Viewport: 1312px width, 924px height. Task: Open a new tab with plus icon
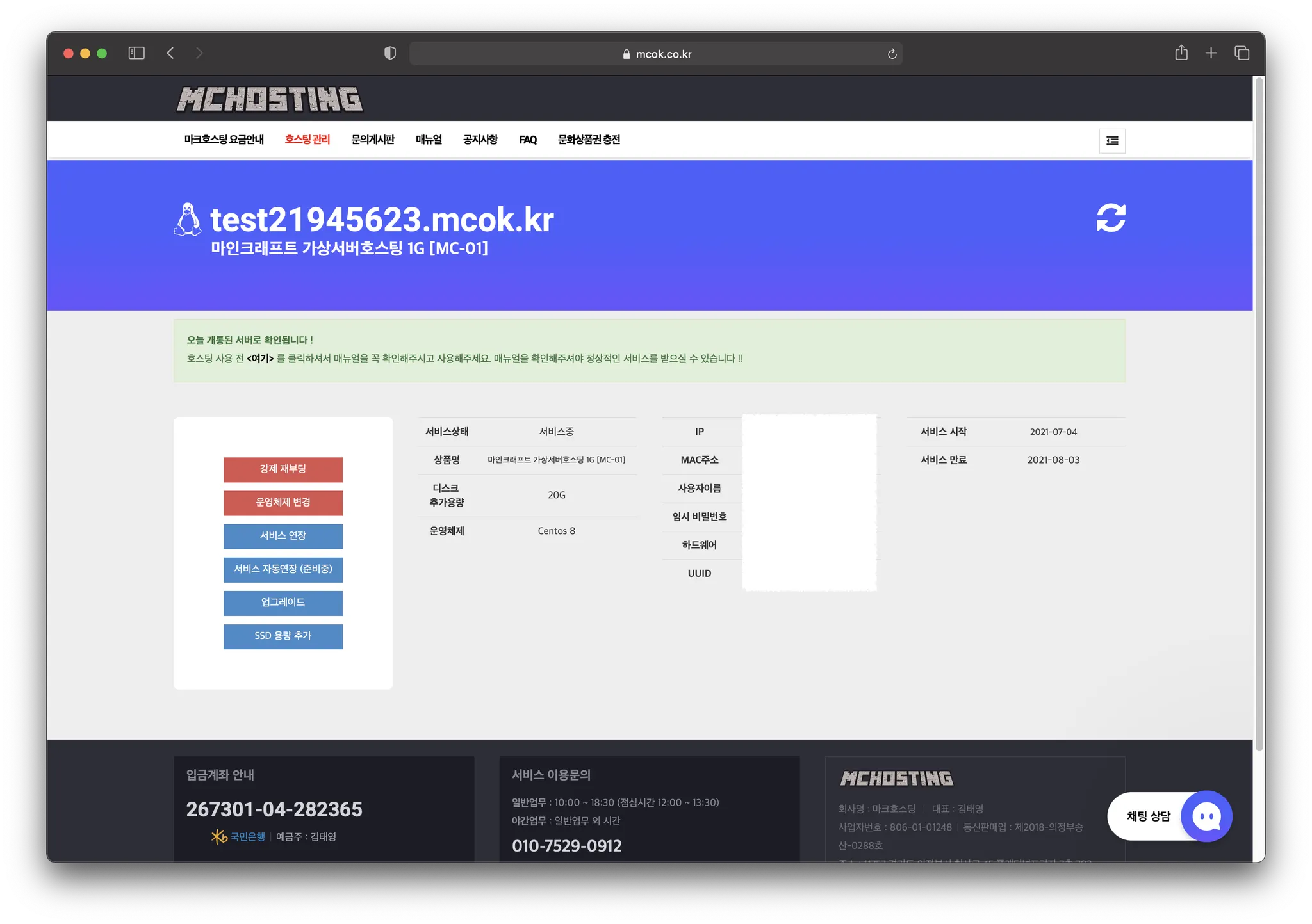point(1210,53)
